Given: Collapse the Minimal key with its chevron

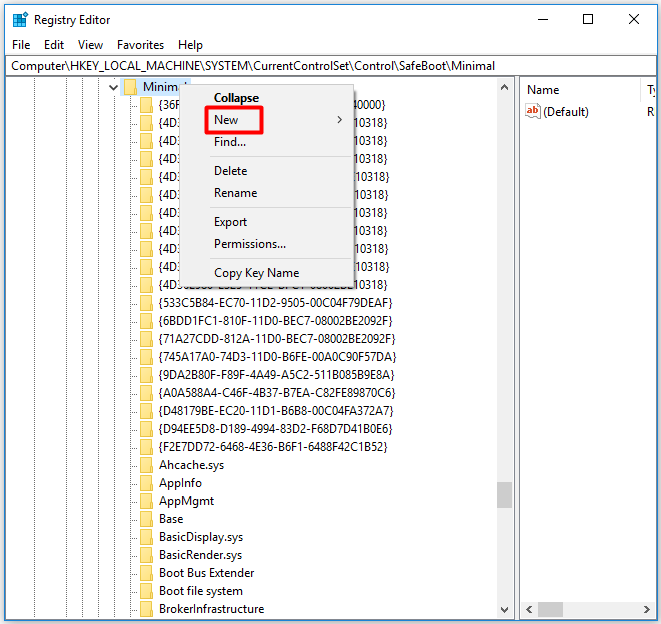Looking at the screenshot, I should point(113,87).
